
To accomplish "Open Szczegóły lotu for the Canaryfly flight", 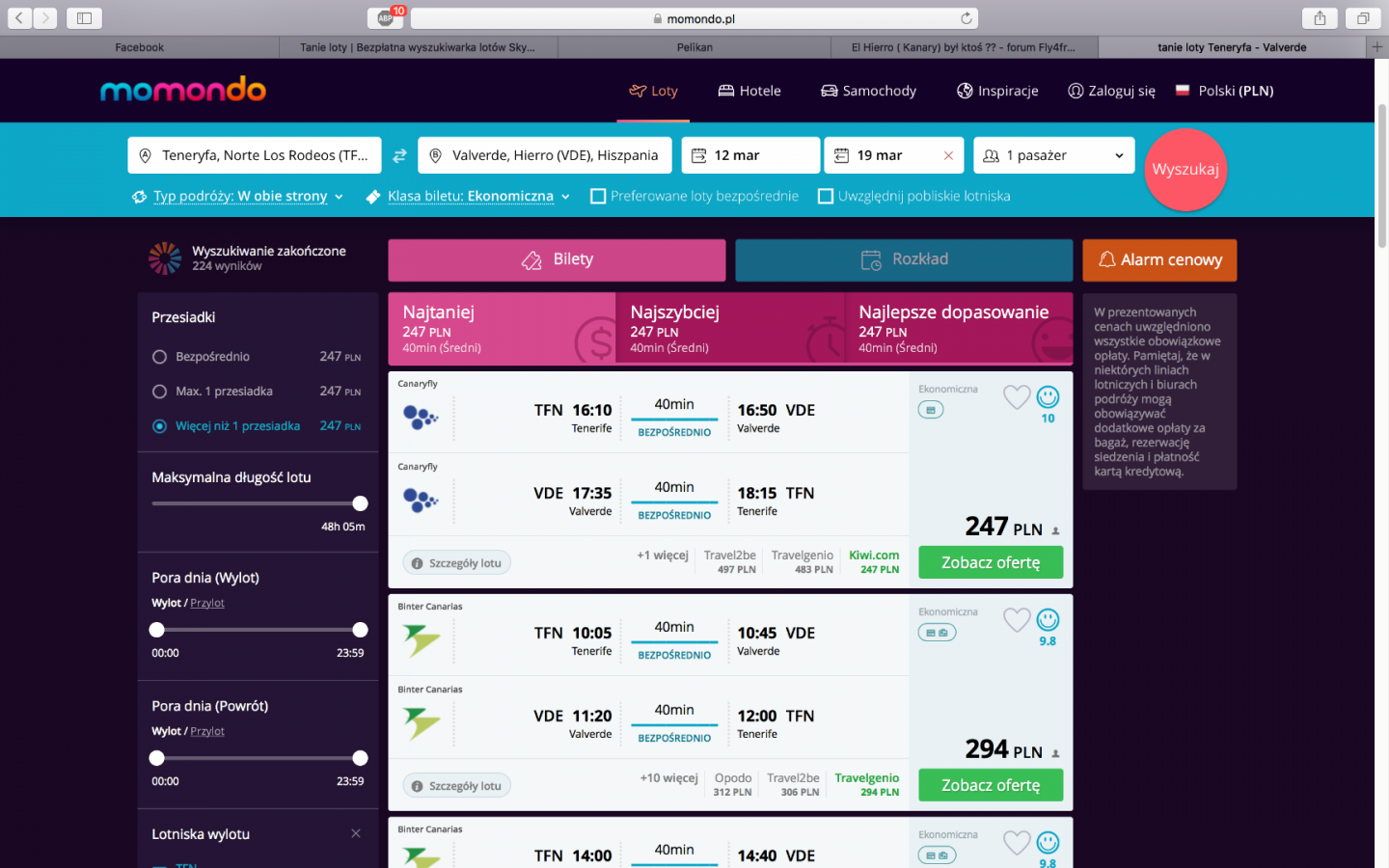I will [456, 563].
